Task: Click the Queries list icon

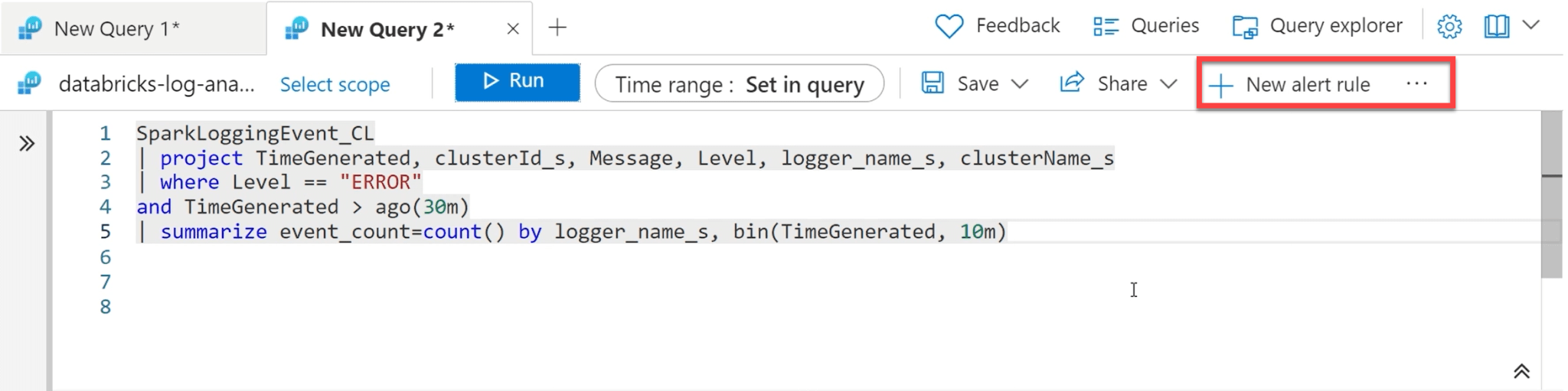Action: point(1106,27)
